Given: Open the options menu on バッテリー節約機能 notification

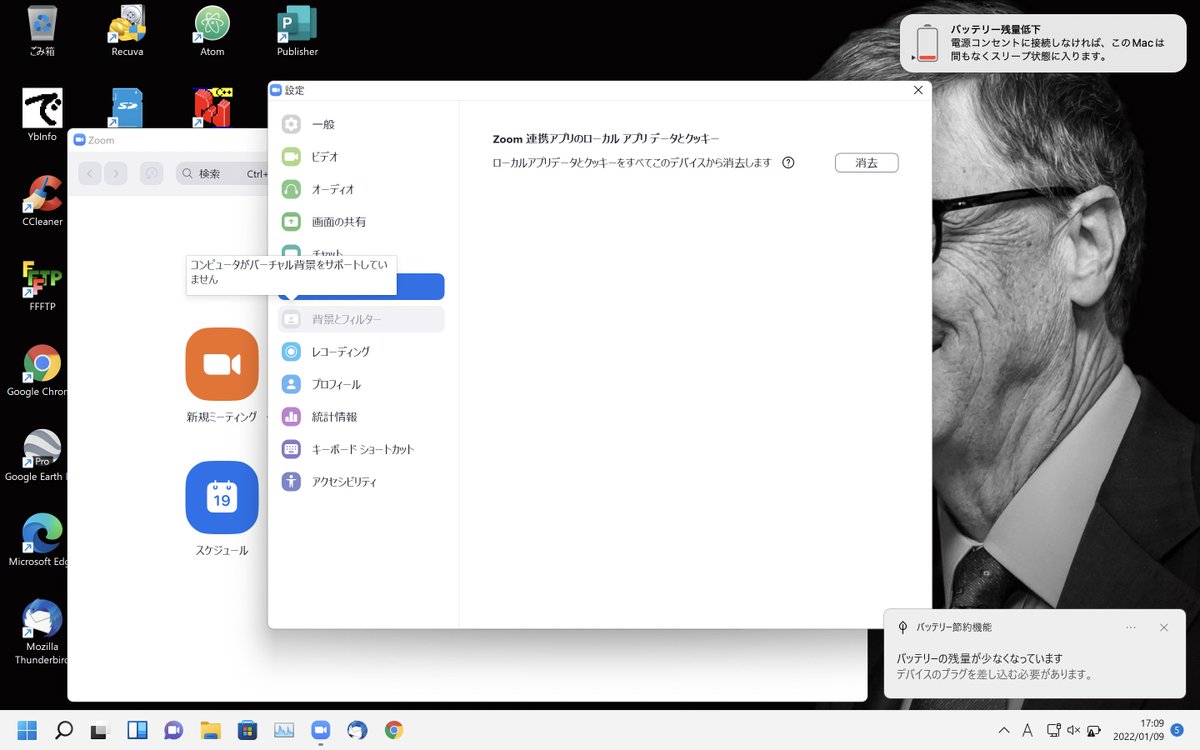Looking at the screenshot, I should coord(1131,628).
